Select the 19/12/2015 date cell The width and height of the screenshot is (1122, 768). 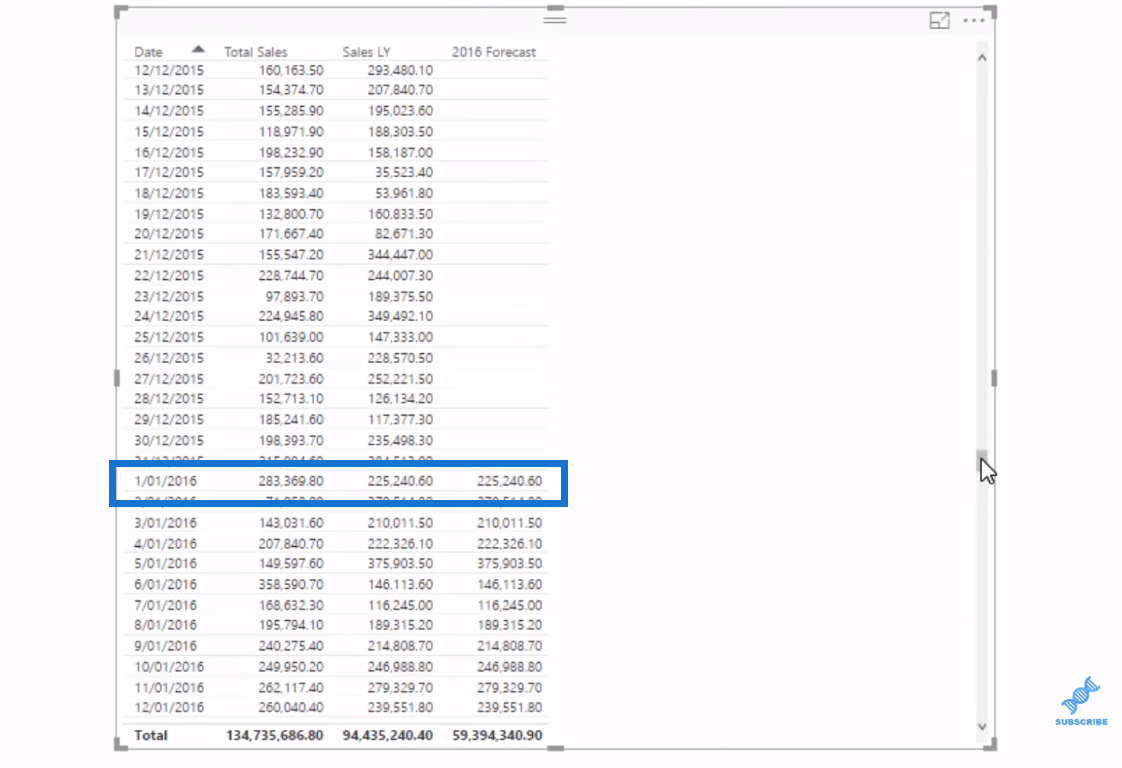(169, 214)
